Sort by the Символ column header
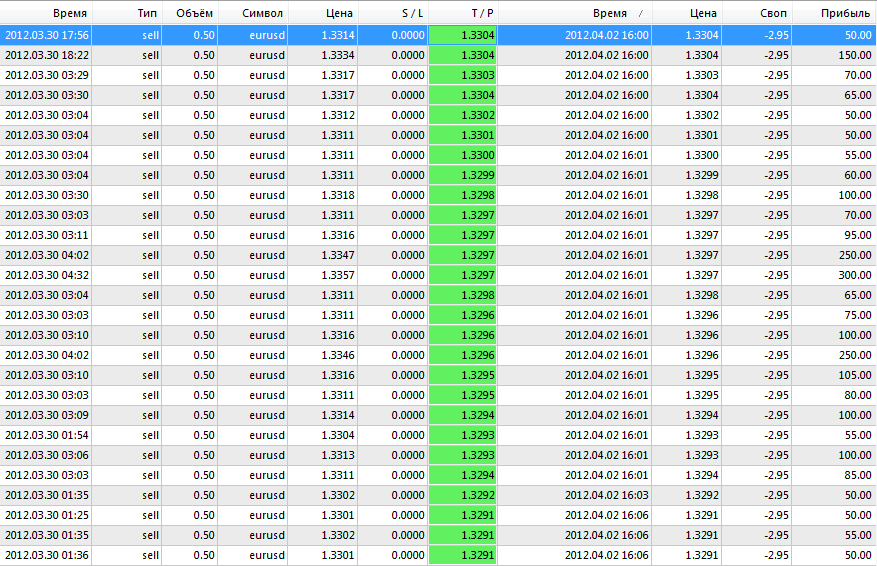The image size is (877, 566). pyautogui.click(x=253, y=13)
